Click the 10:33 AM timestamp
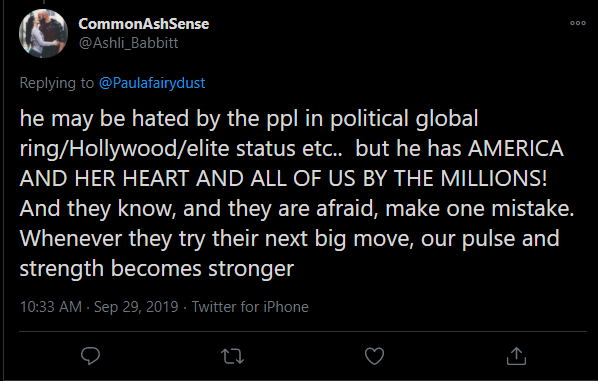The image size is (598, 381). click(51, 307)
